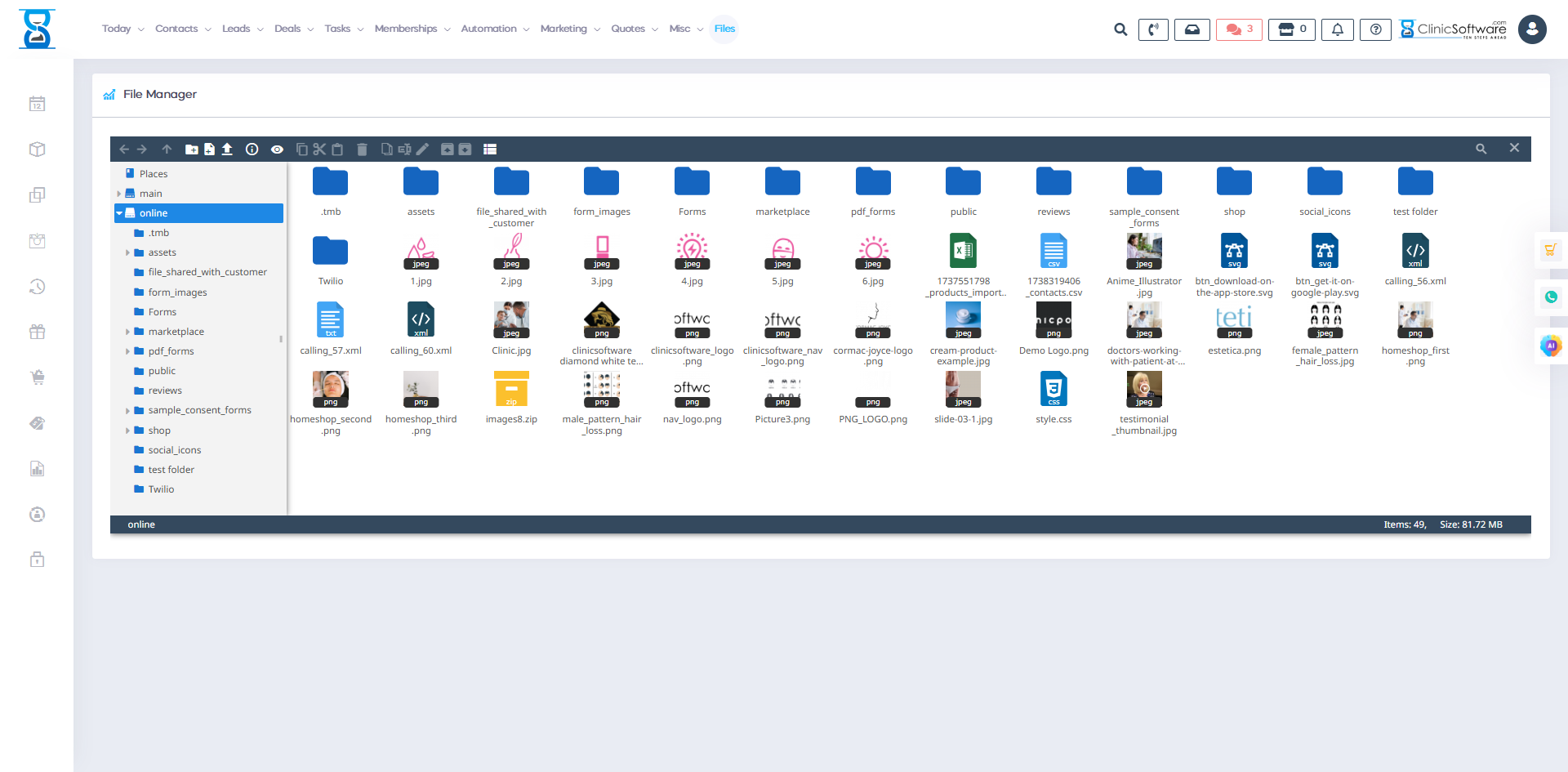Click the phone call icon in header
Screen dimensions: 1568x772
pos(1153,29)
